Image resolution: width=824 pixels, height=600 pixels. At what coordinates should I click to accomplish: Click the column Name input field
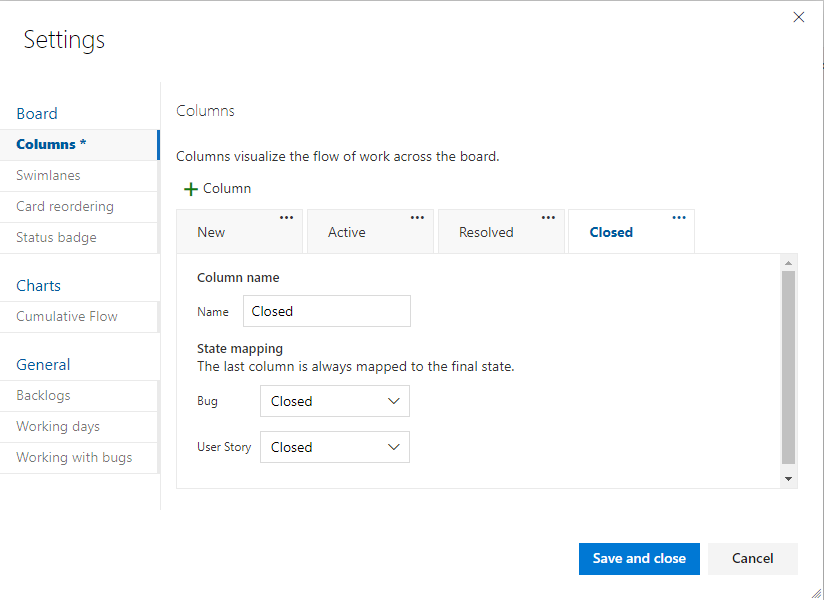point(327,311)
